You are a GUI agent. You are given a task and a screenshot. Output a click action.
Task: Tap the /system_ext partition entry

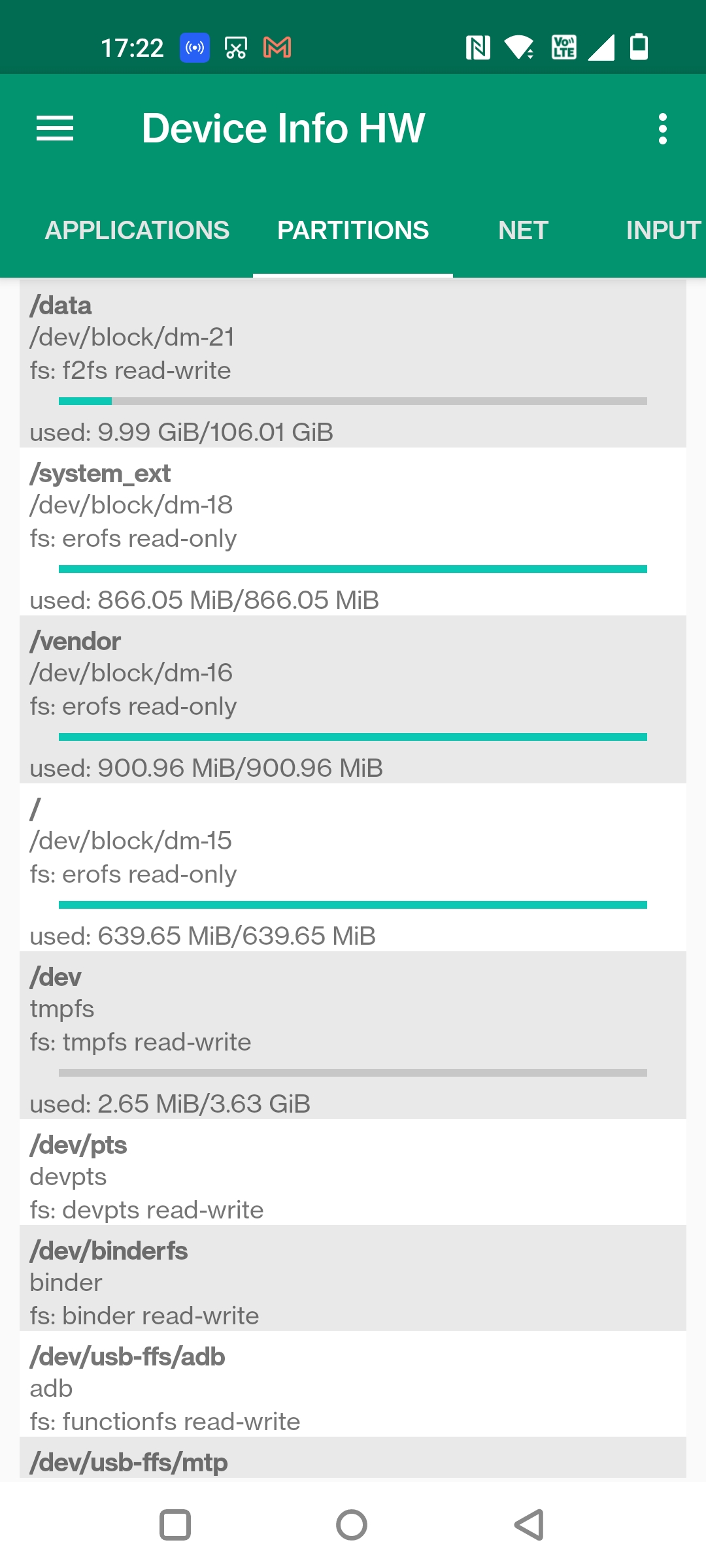pyautogui.click(x=353, y=531)
